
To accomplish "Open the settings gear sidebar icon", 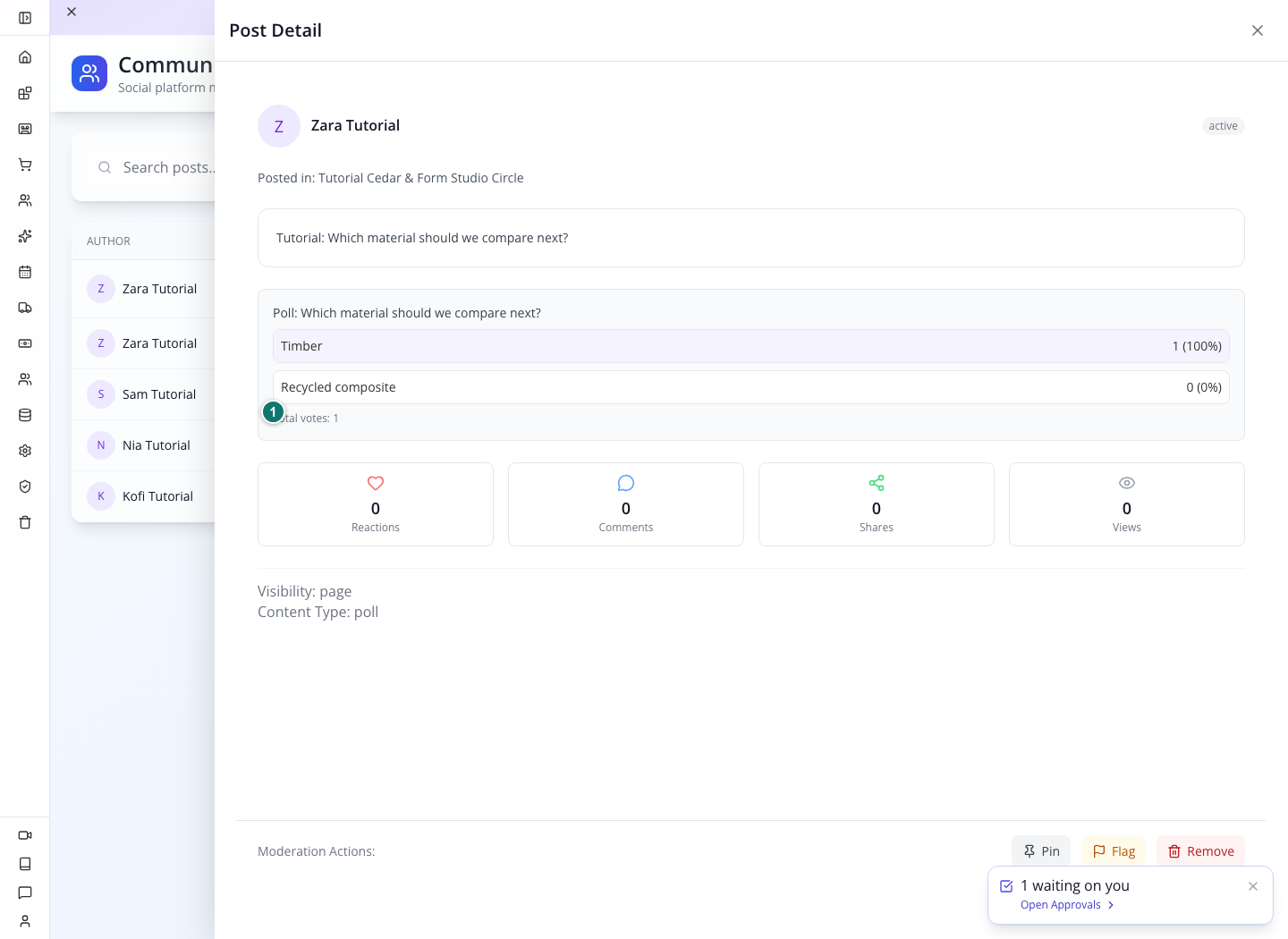I will tap(25, 451).
